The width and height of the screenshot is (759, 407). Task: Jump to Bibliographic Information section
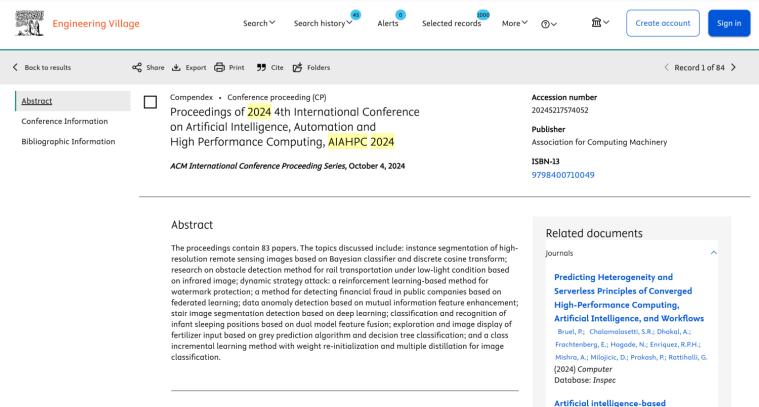(68, 141)
